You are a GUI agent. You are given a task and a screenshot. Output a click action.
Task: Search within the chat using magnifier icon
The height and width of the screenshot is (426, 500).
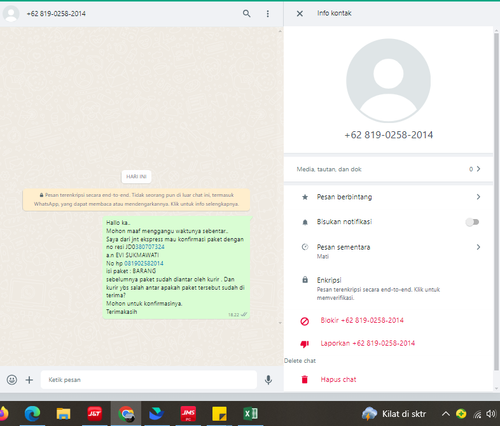pos(246,14)
